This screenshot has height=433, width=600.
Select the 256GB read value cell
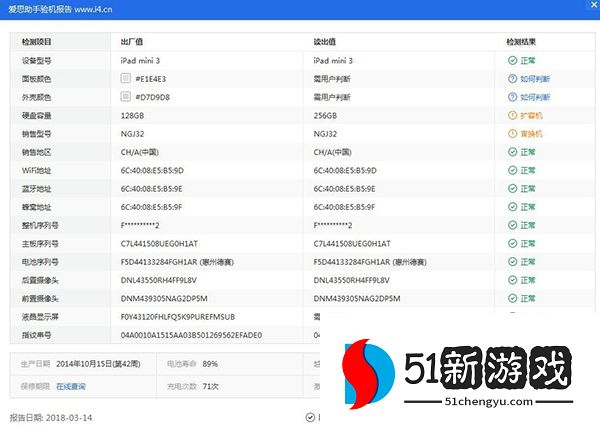click(325, 115)
